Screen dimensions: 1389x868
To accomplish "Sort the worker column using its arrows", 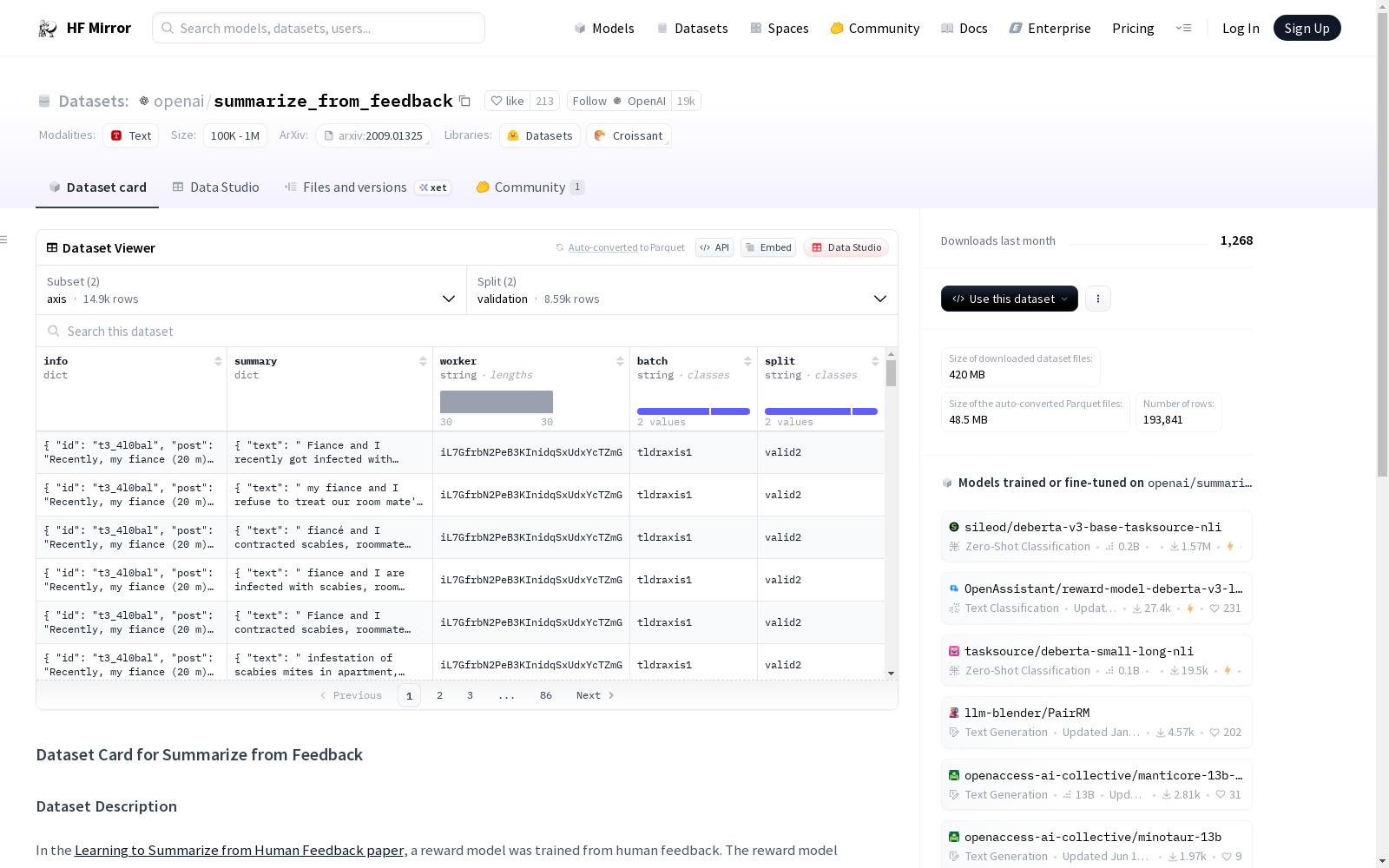I will click(x=620, y=361).
